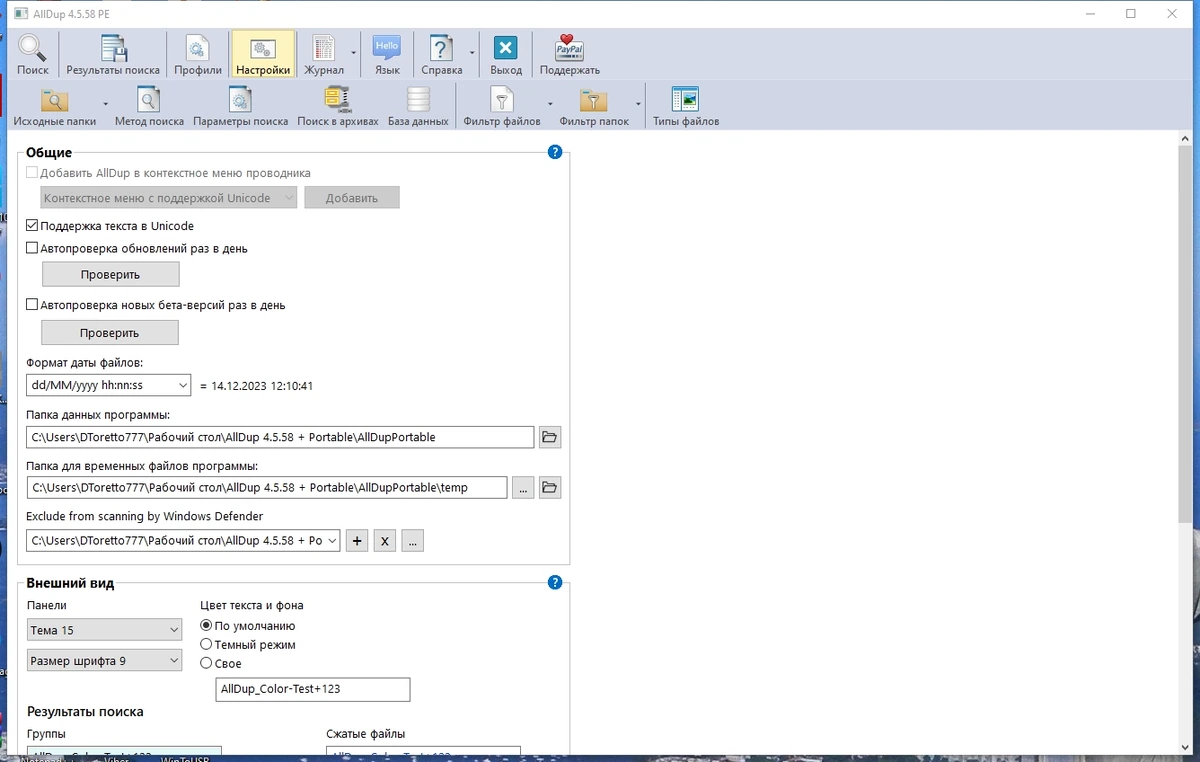Enable Автопроверка новых бета-версий раз в день
This screenshot has height=762, width=1200.
coord(32,305)
